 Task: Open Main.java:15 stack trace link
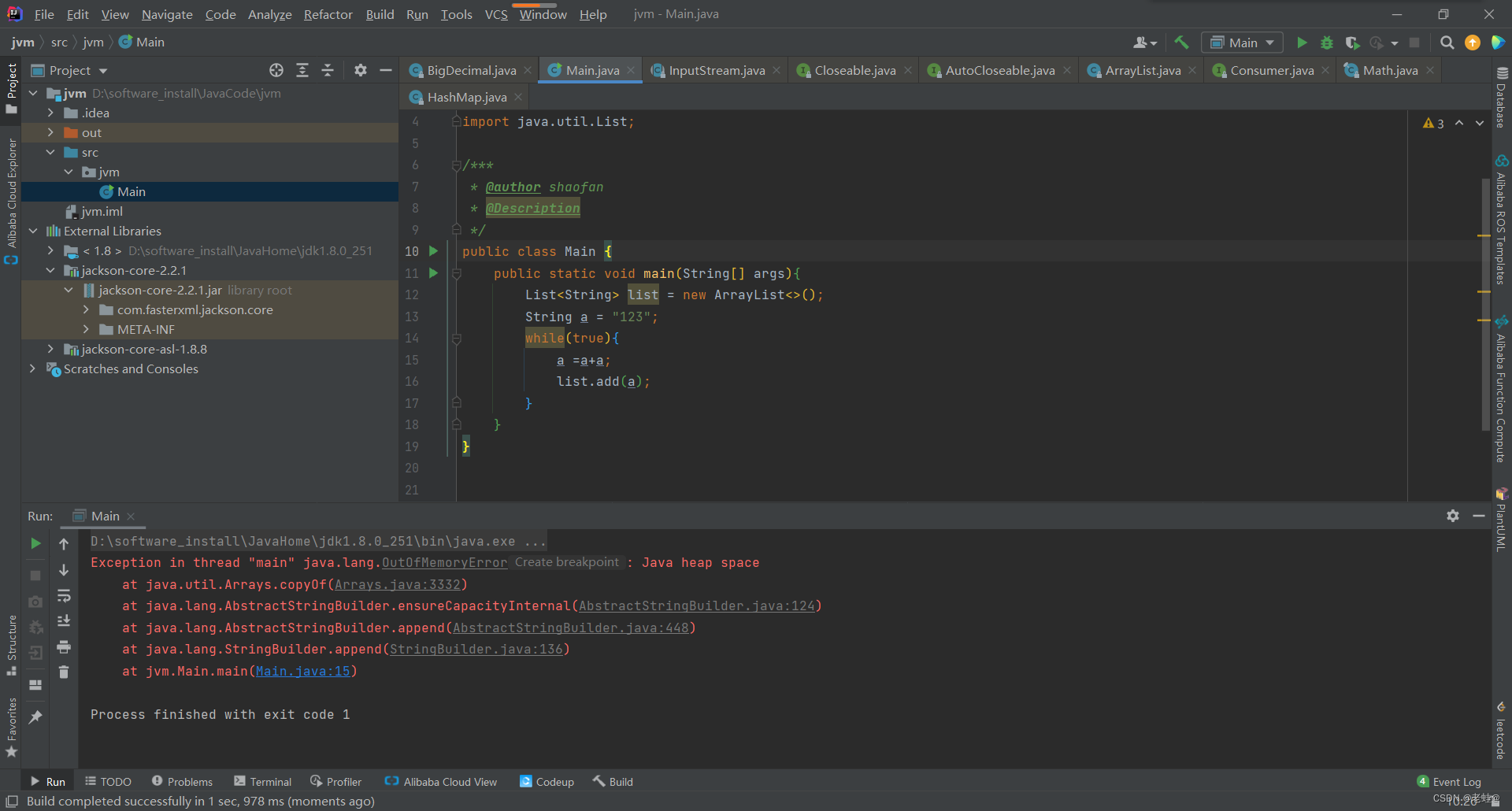coord(303,671)
